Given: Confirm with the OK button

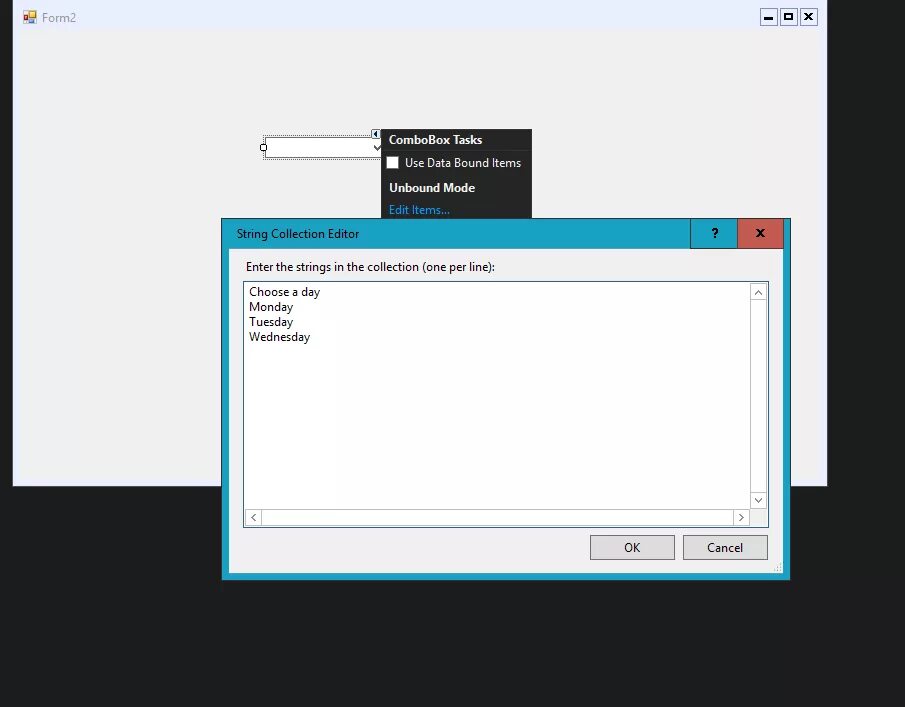Looking at the screenshot, I should [632, 548].
